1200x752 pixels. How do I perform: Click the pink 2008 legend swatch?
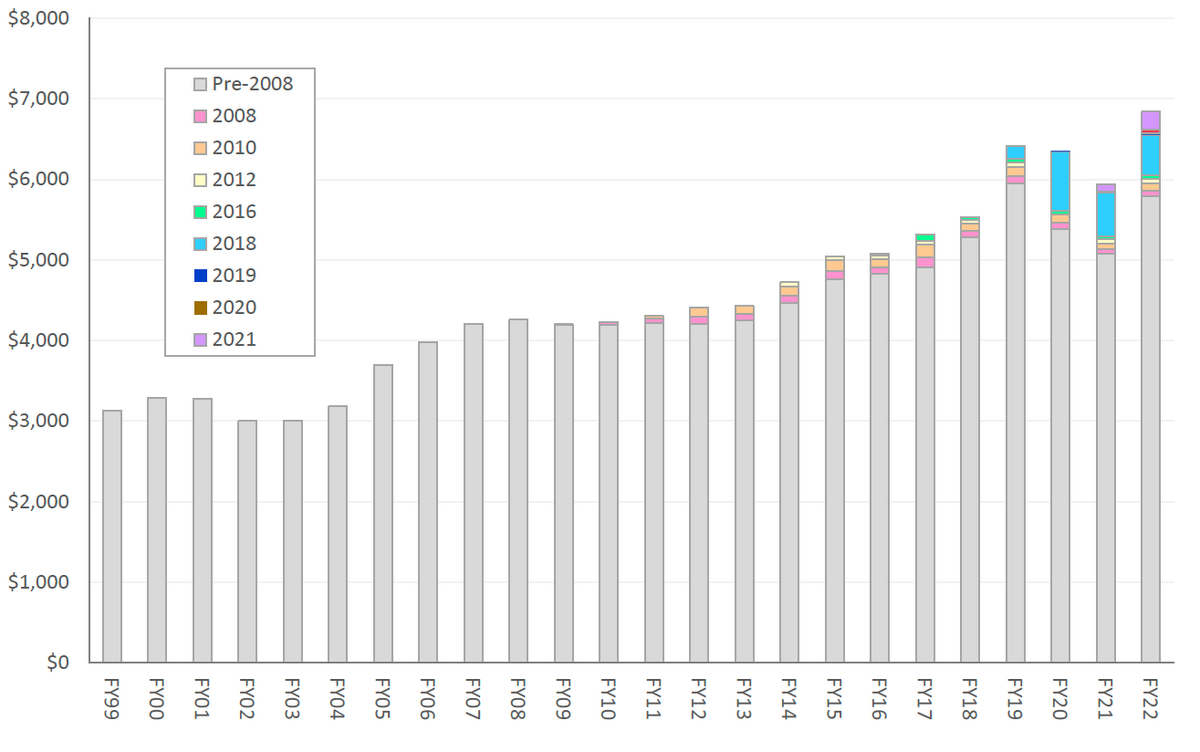tap(200, 116)
